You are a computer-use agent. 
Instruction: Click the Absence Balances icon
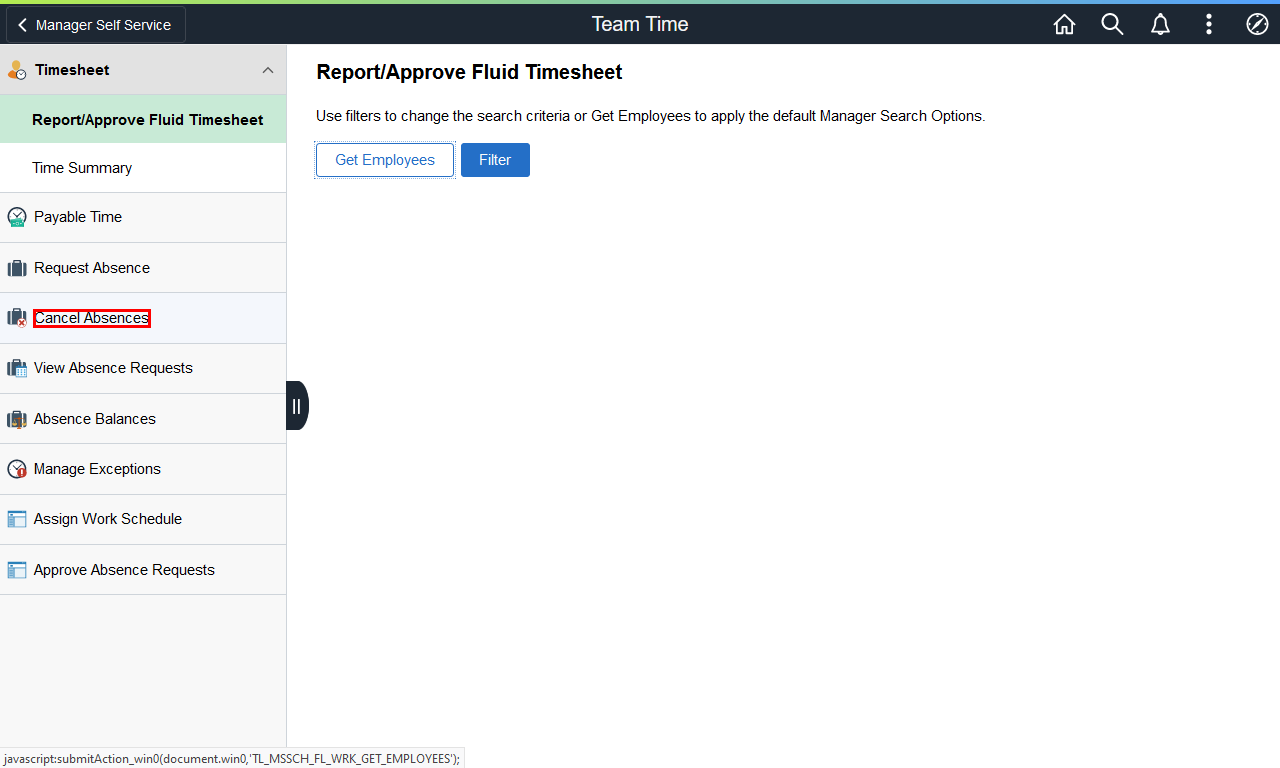pos(17,419)
